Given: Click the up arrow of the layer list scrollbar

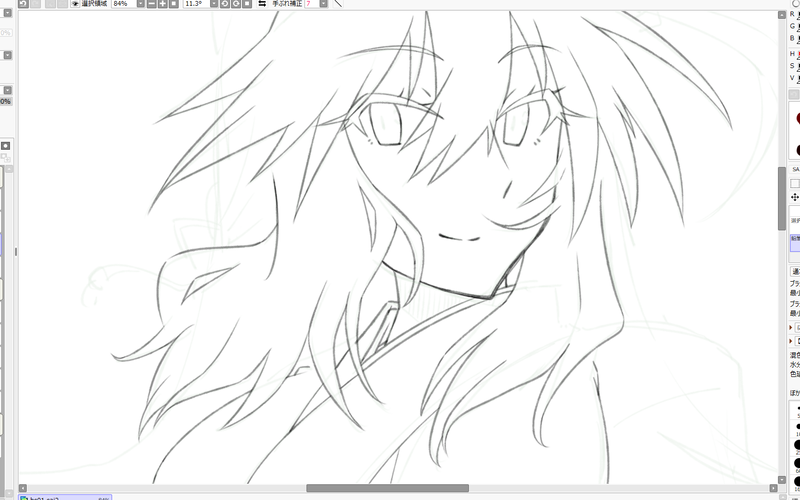Looking at the screenshot, I should click(9, 168).
